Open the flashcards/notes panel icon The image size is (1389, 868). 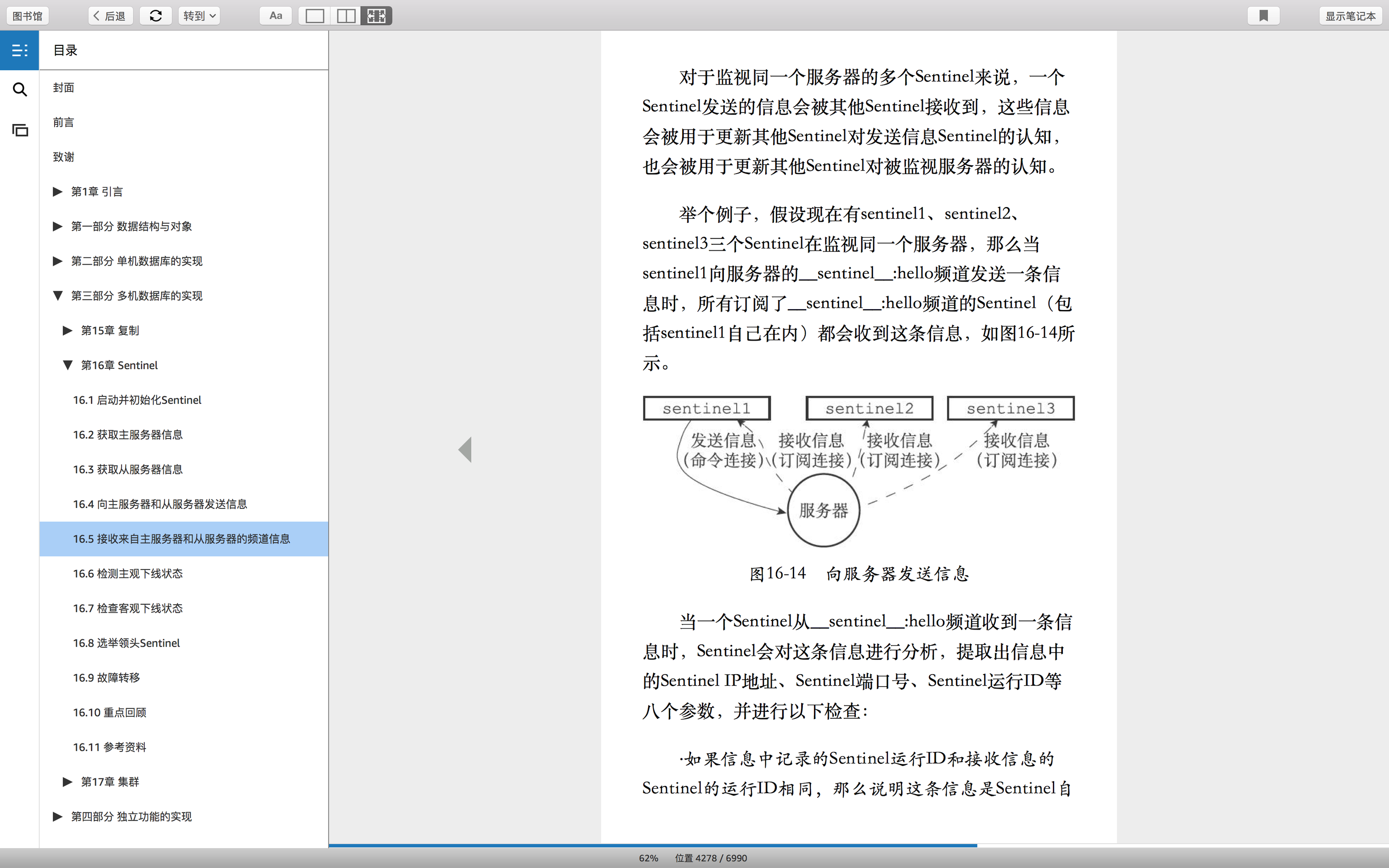click(19, 130)
